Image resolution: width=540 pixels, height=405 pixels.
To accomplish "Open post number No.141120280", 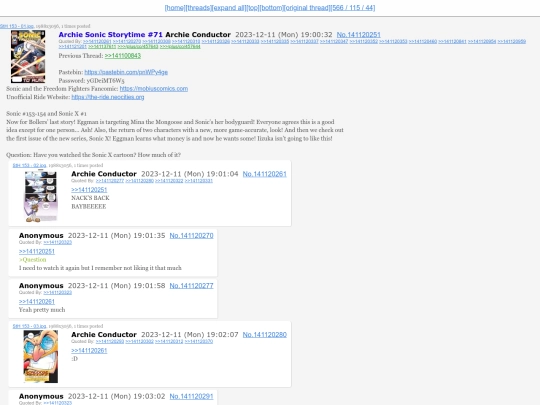I will click(264, 335).
